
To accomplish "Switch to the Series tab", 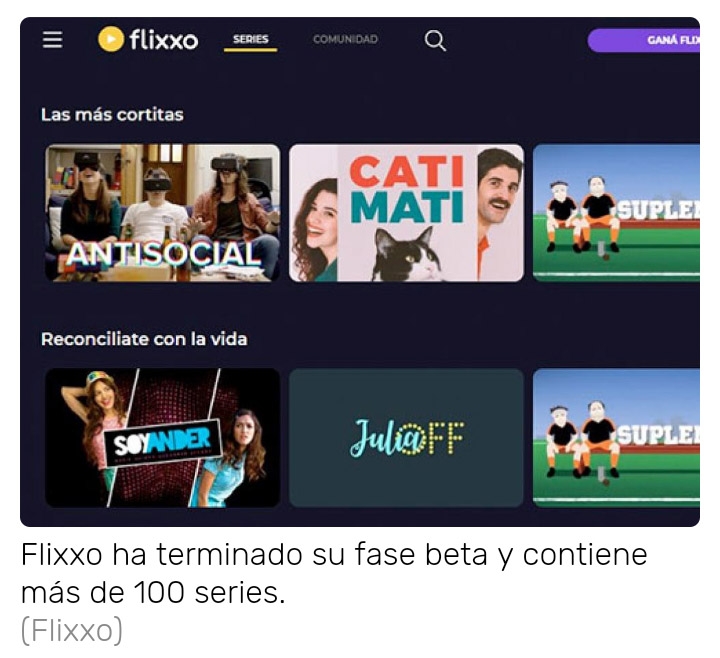I will click(250, 39).
